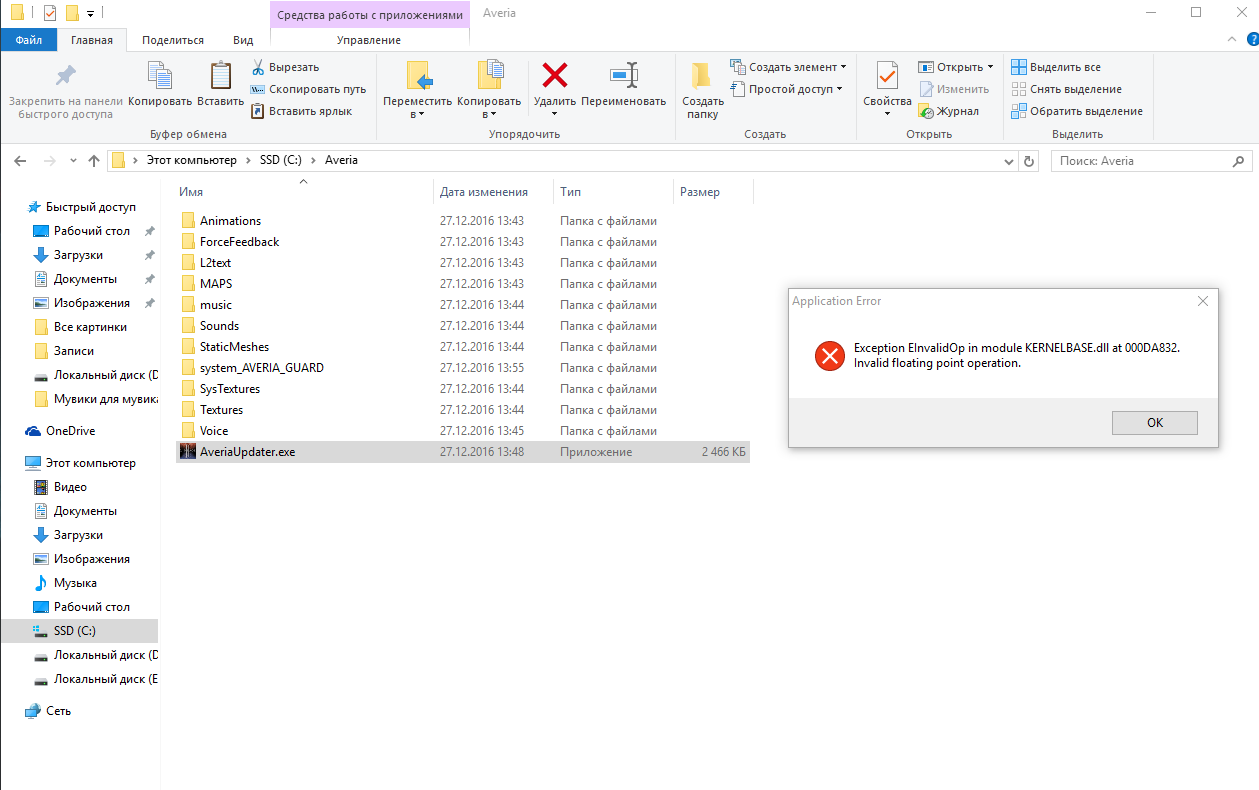1259x790 pixels.
Task: Click the red Удалить X icon
Action: point(554,75)
